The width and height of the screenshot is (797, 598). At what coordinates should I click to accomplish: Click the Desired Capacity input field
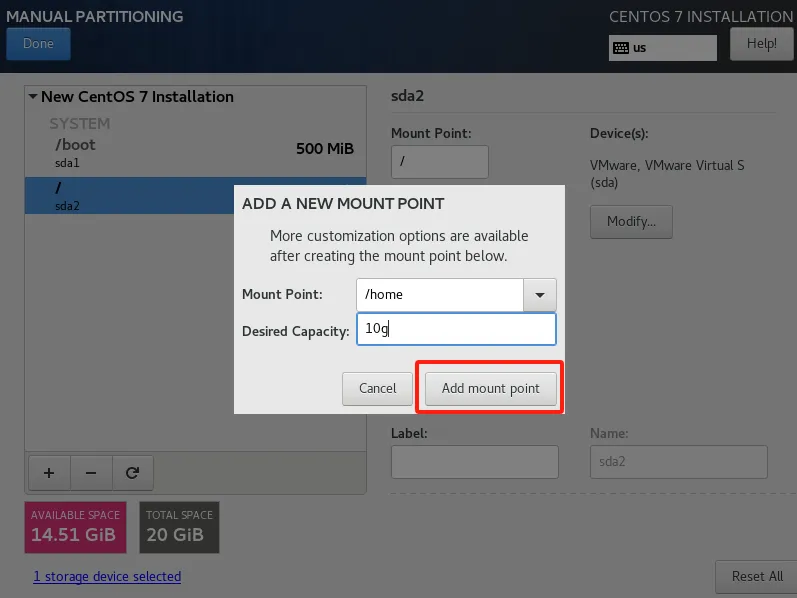(455, 329)
